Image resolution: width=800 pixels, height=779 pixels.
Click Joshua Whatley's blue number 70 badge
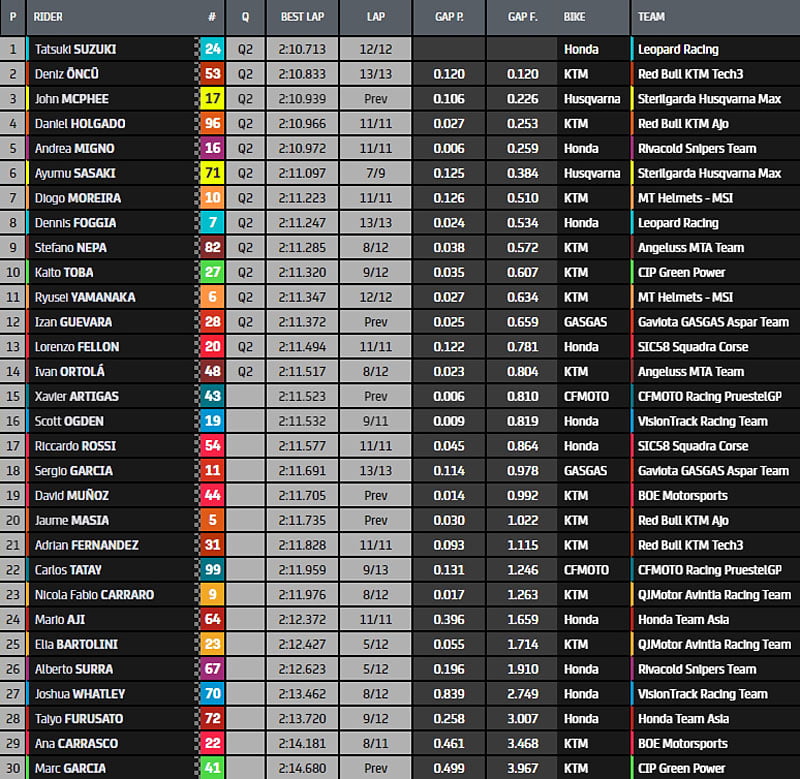(x=212, y=694)
